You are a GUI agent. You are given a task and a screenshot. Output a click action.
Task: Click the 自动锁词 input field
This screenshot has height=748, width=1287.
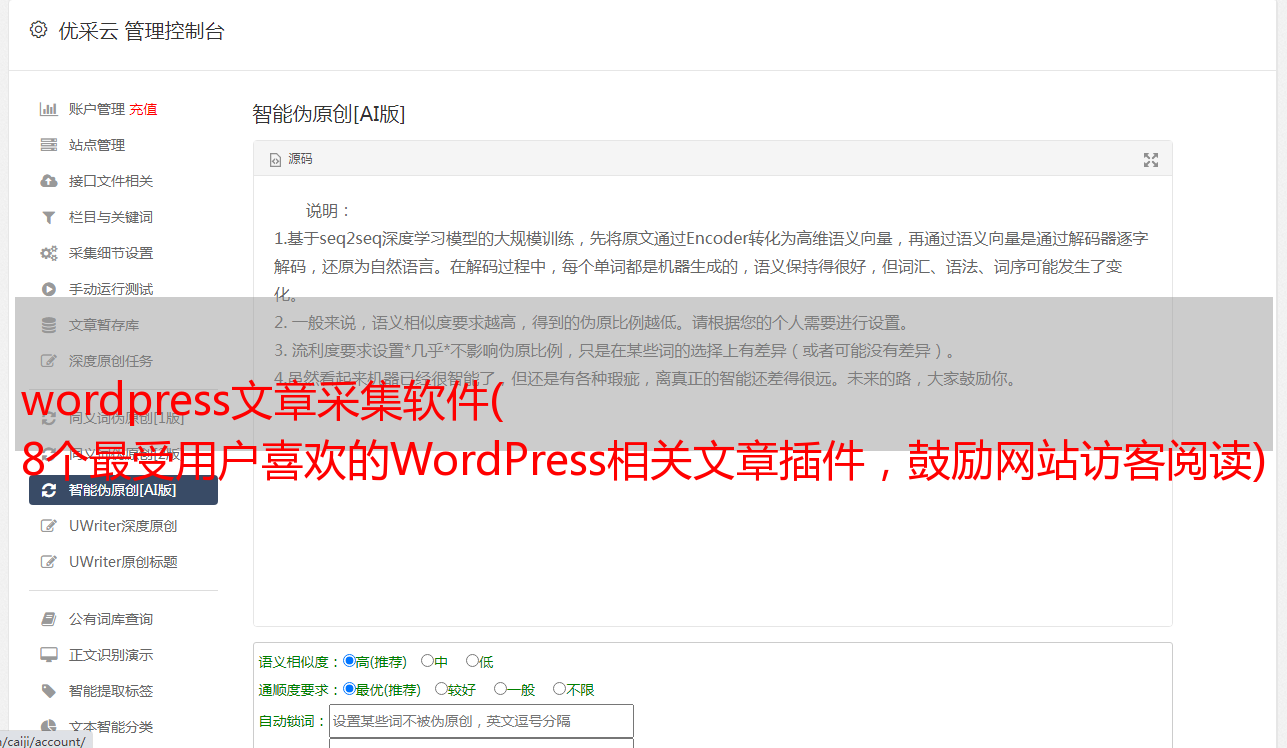(x=481, y=721)
